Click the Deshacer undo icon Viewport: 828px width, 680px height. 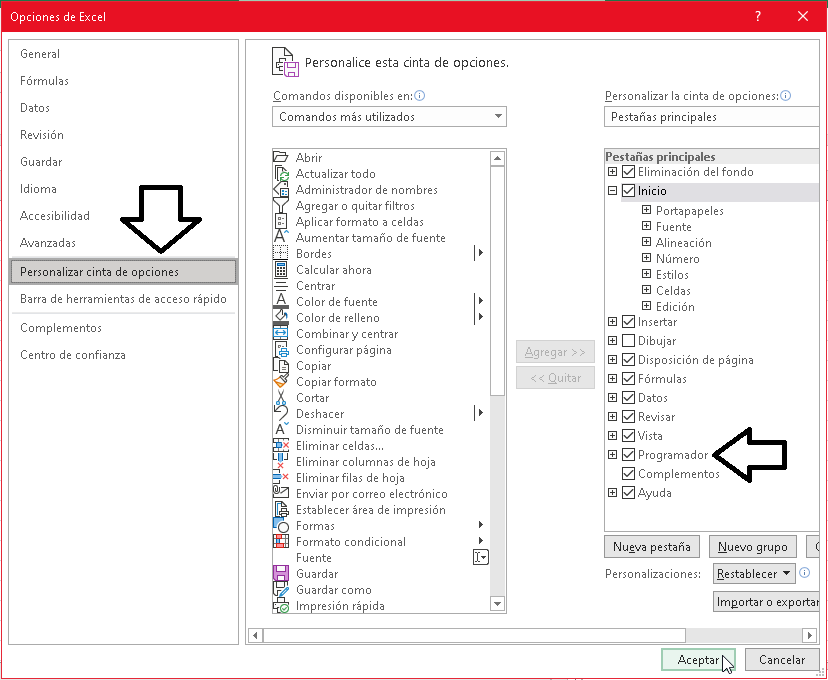coord(281,413)
